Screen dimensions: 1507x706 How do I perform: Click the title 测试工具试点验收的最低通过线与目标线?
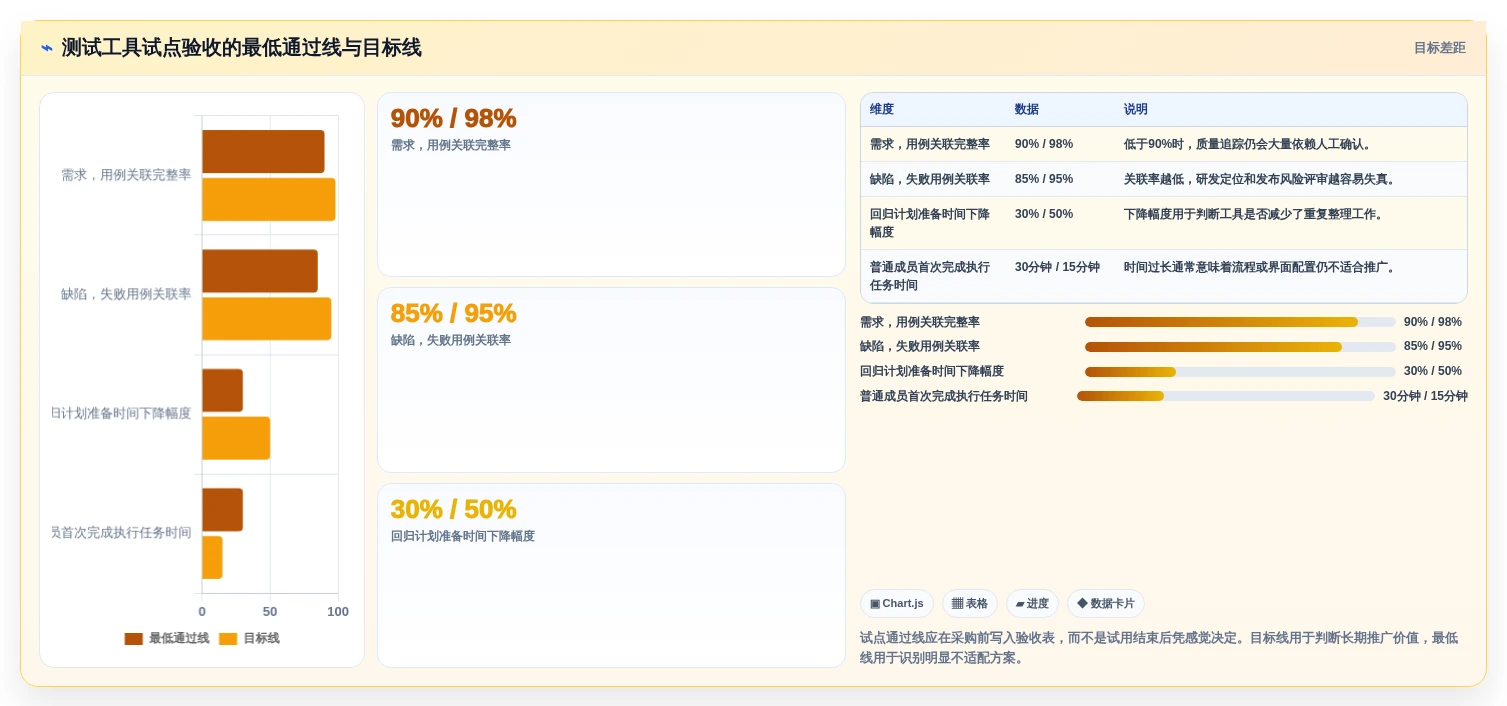242,48
